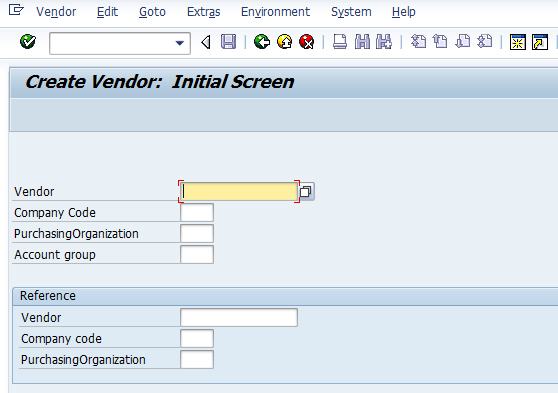The height and width of the screenshot is (393, 558).
Task: Open the Vendor field search help button
Action: click(x=306, y=192)
